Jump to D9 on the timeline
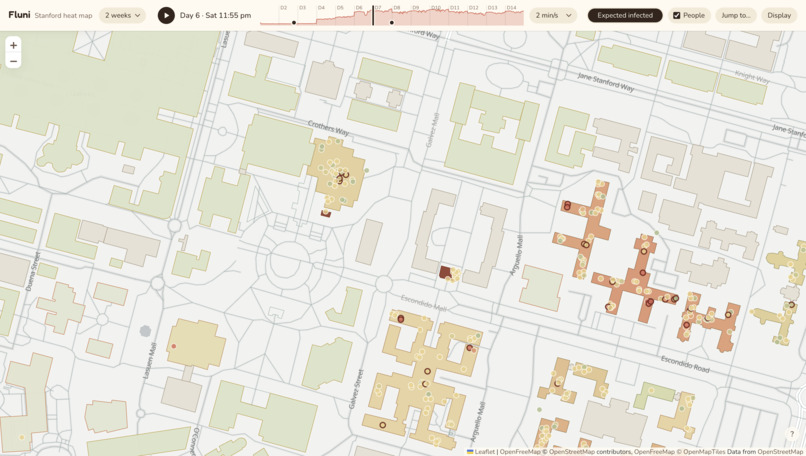 pos(416,8)
